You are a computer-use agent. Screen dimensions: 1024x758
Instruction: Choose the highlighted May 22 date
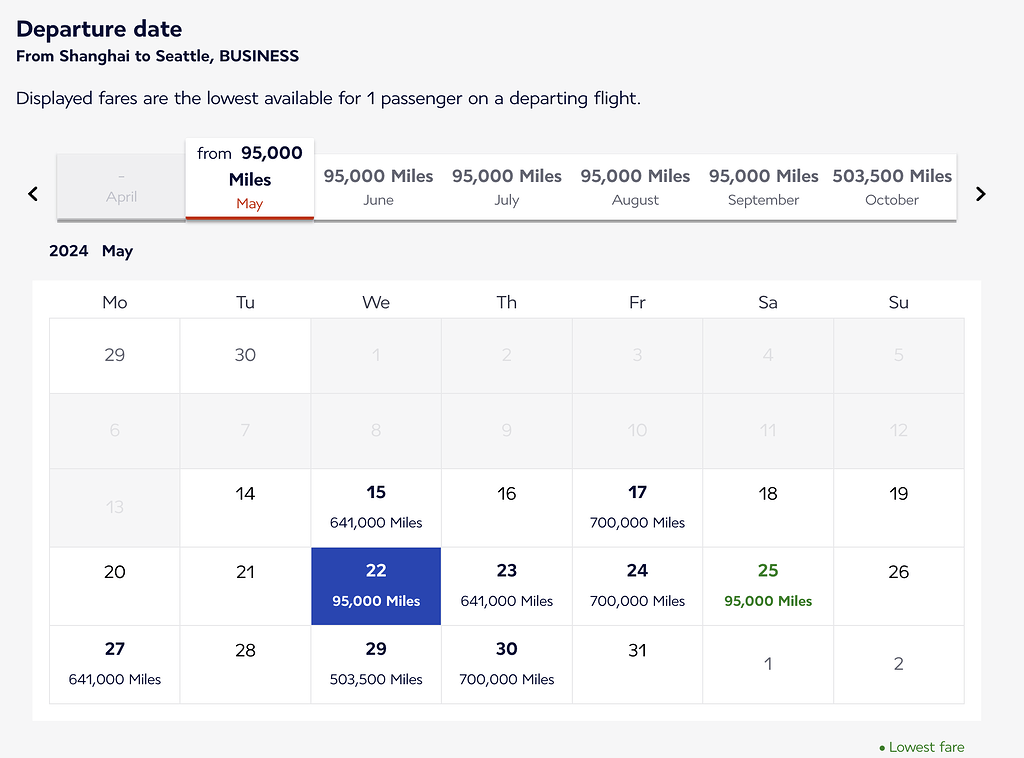point(376,586)
